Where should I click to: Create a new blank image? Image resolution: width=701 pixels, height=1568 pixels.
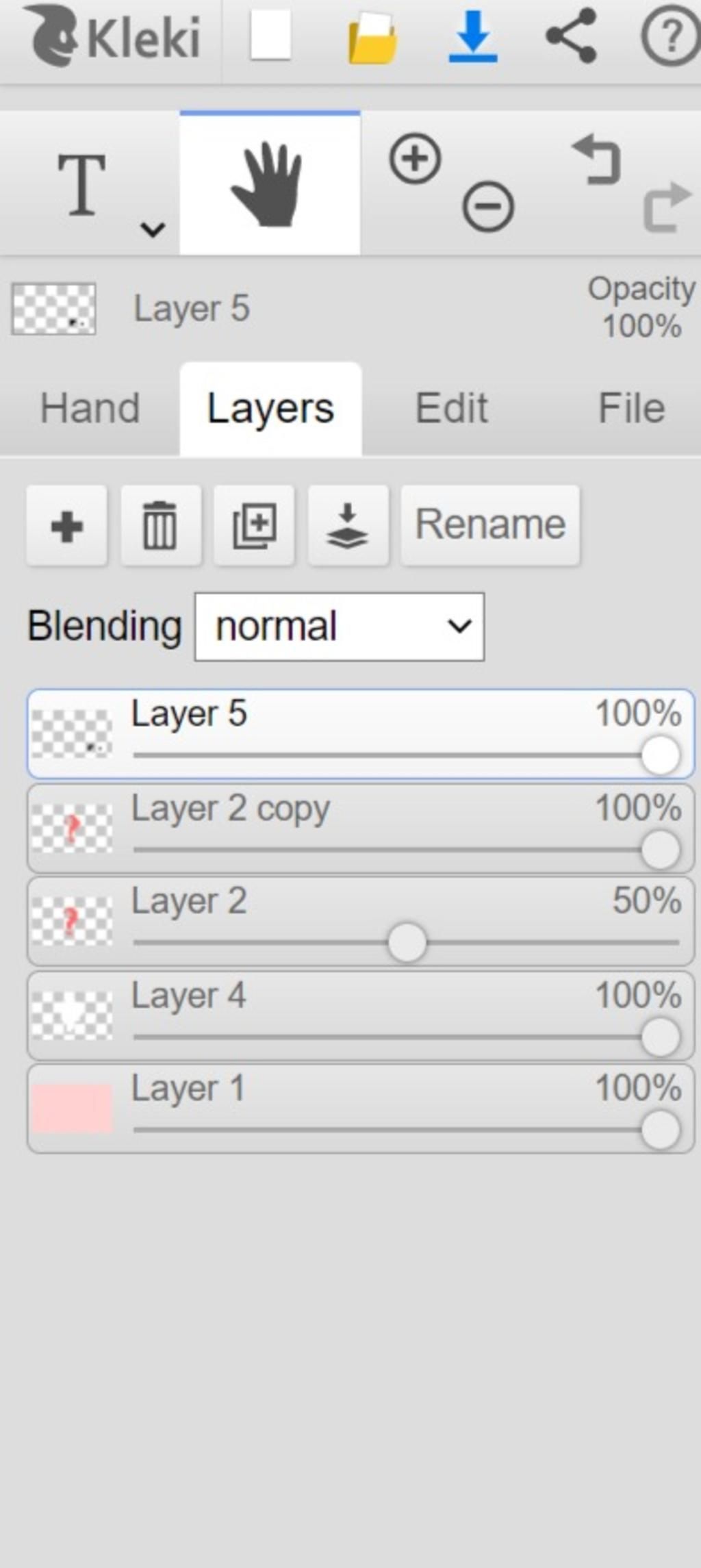click(x=270, y=36)
